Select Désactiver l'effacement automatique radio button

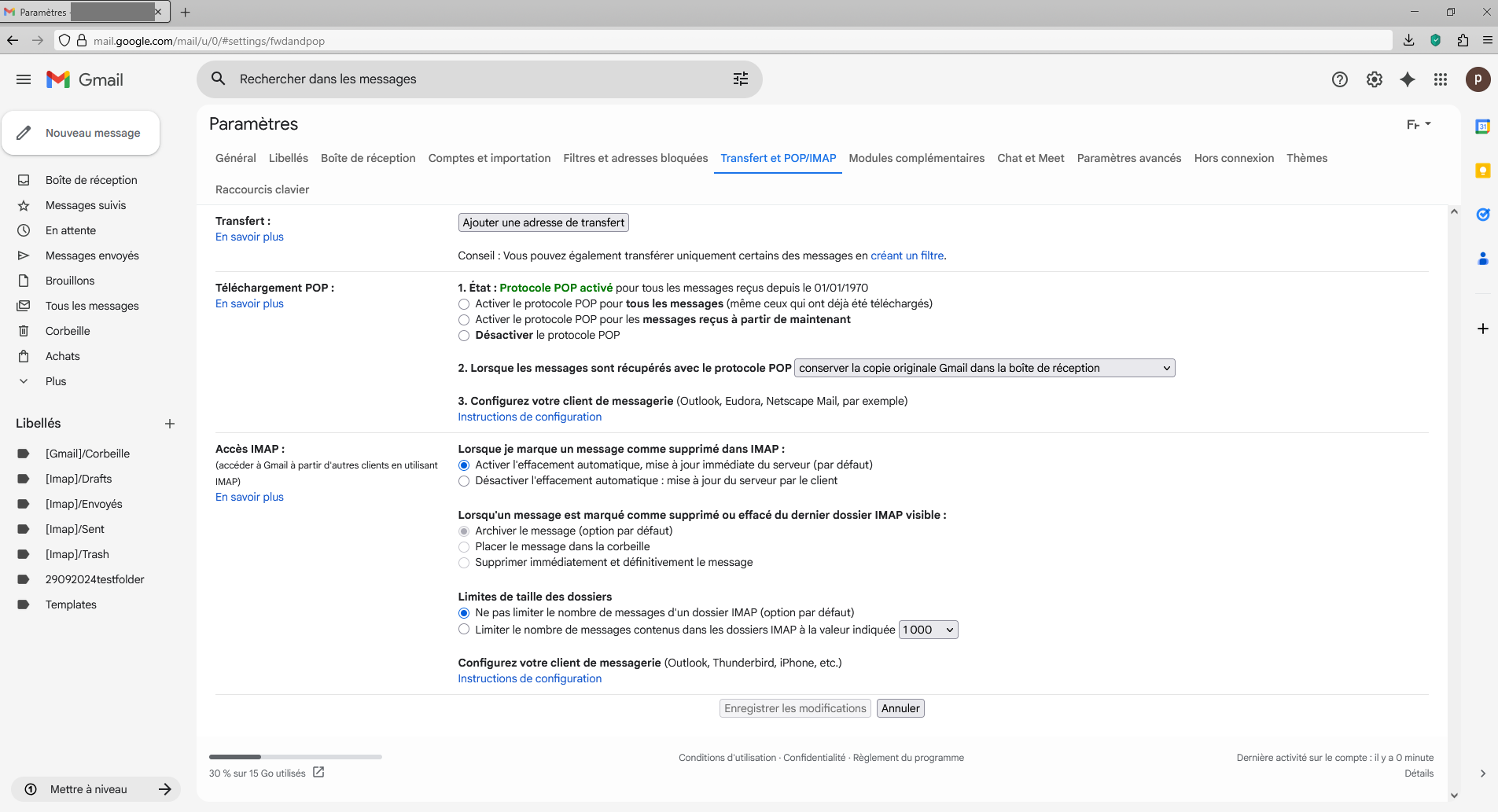[464, 481]
